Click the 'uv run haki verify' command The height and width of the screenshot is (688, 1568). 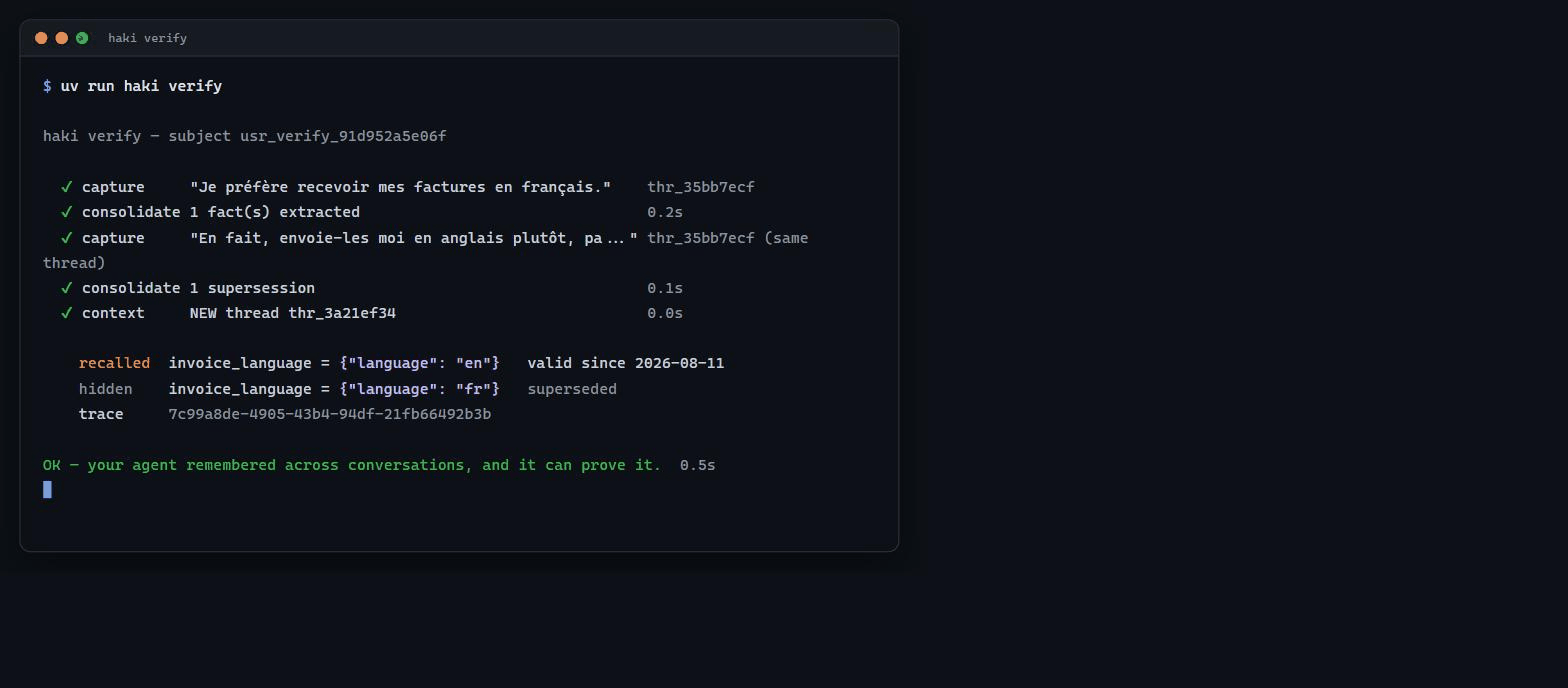tap(141, 86)
